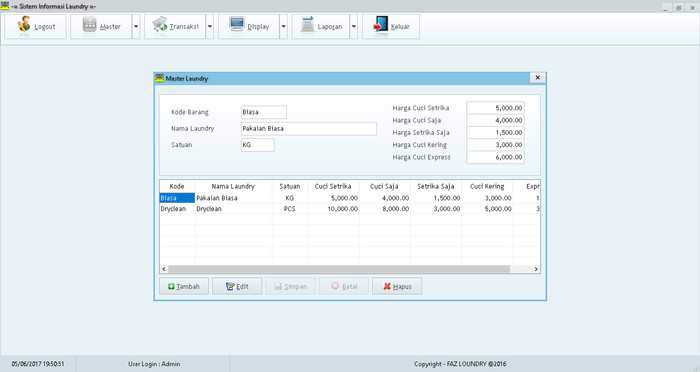
Task: Open the Display menu button
Action: pos(249,26)
